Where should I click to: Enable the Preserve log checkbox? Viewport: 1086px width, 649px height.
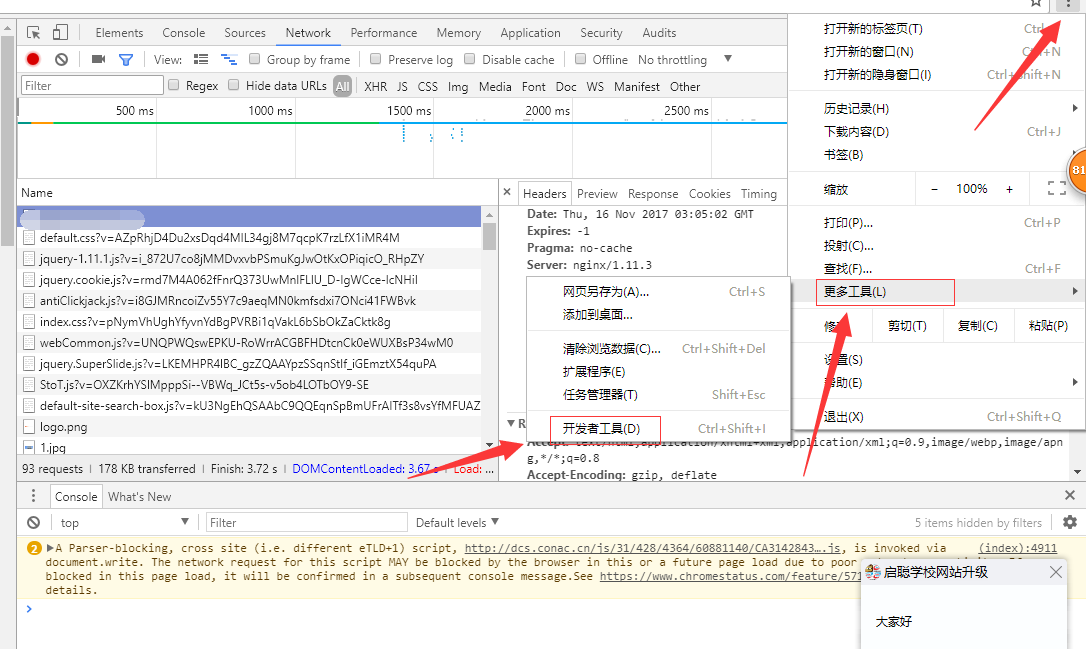(376, 59)
